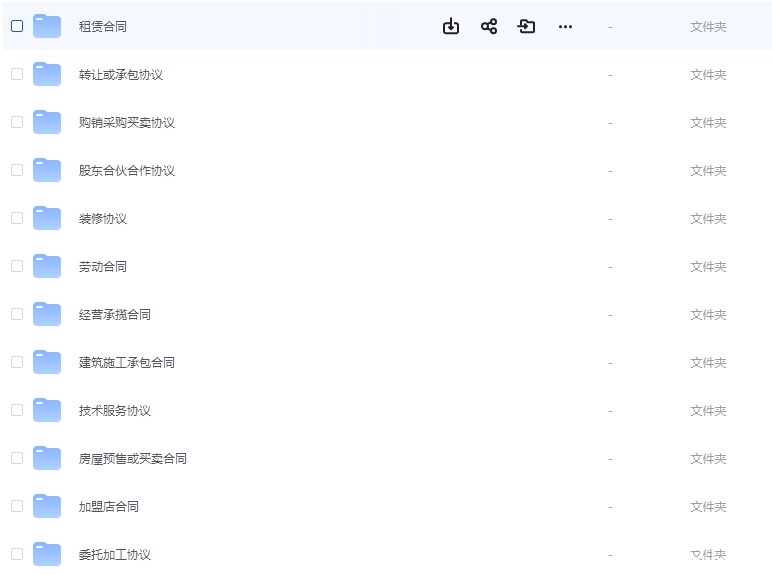
Task: Select checkbox for 加盟店合同 row
Action: point(17,506)
